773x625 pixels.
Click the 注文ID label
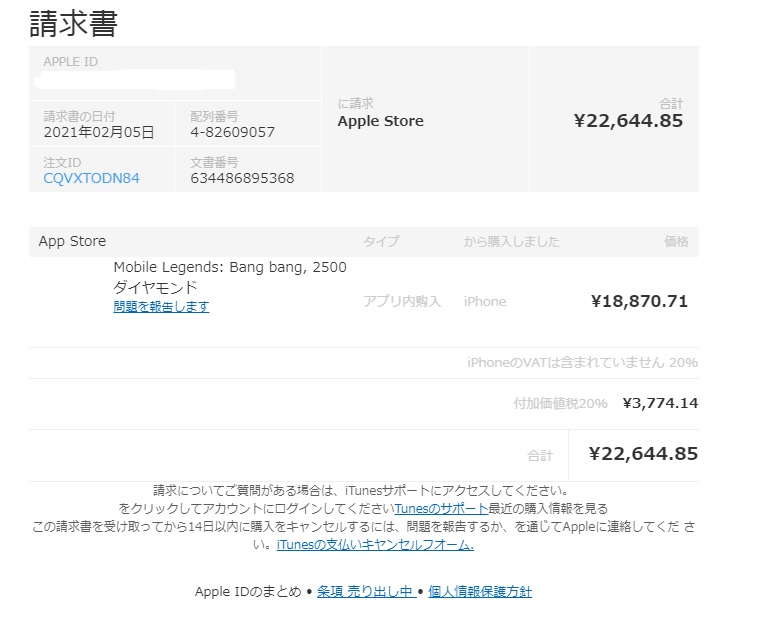(x=62, y=163)
